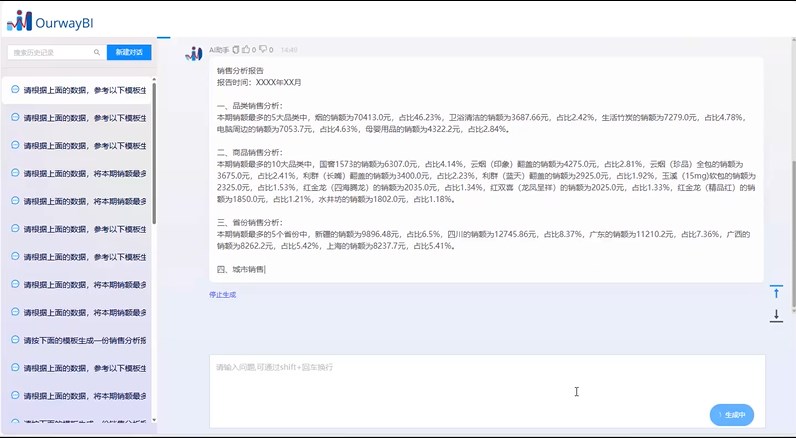The height and width of the screenshot is (438, 796).
Task: Click the AI assistant avatar icon
Action: coord(194,53)
